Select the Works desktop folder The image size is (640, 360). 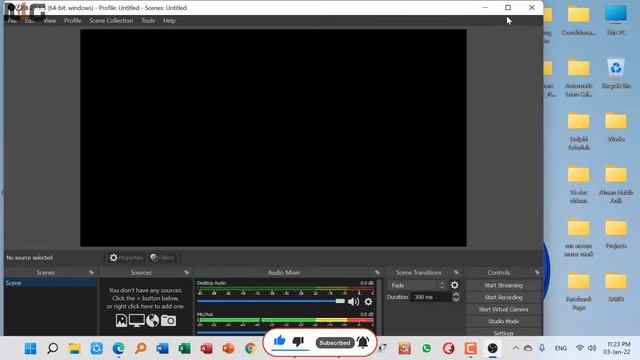(616, 127)
